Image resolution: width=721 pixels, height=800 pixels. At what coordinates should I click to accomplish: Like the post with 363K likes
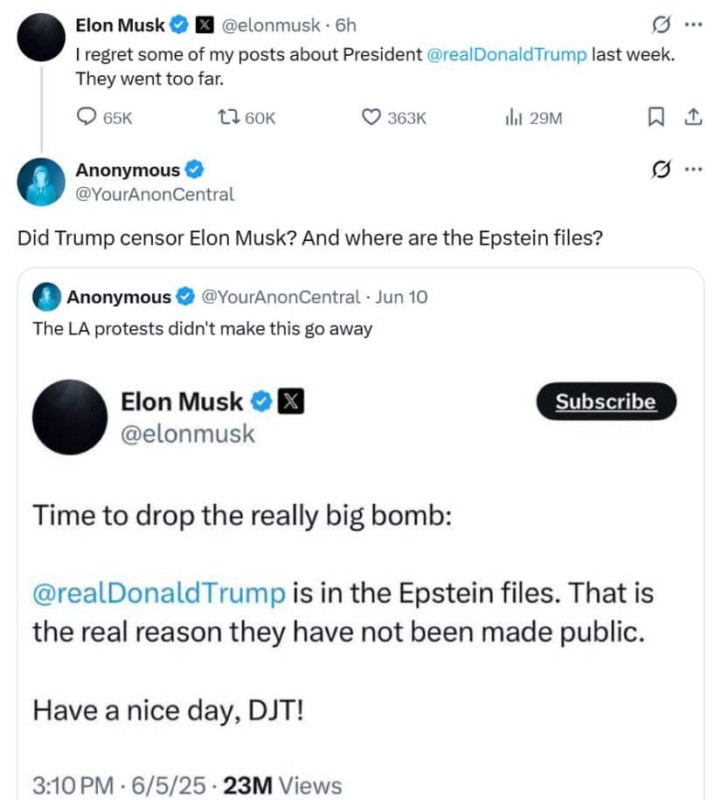[371, 118]
